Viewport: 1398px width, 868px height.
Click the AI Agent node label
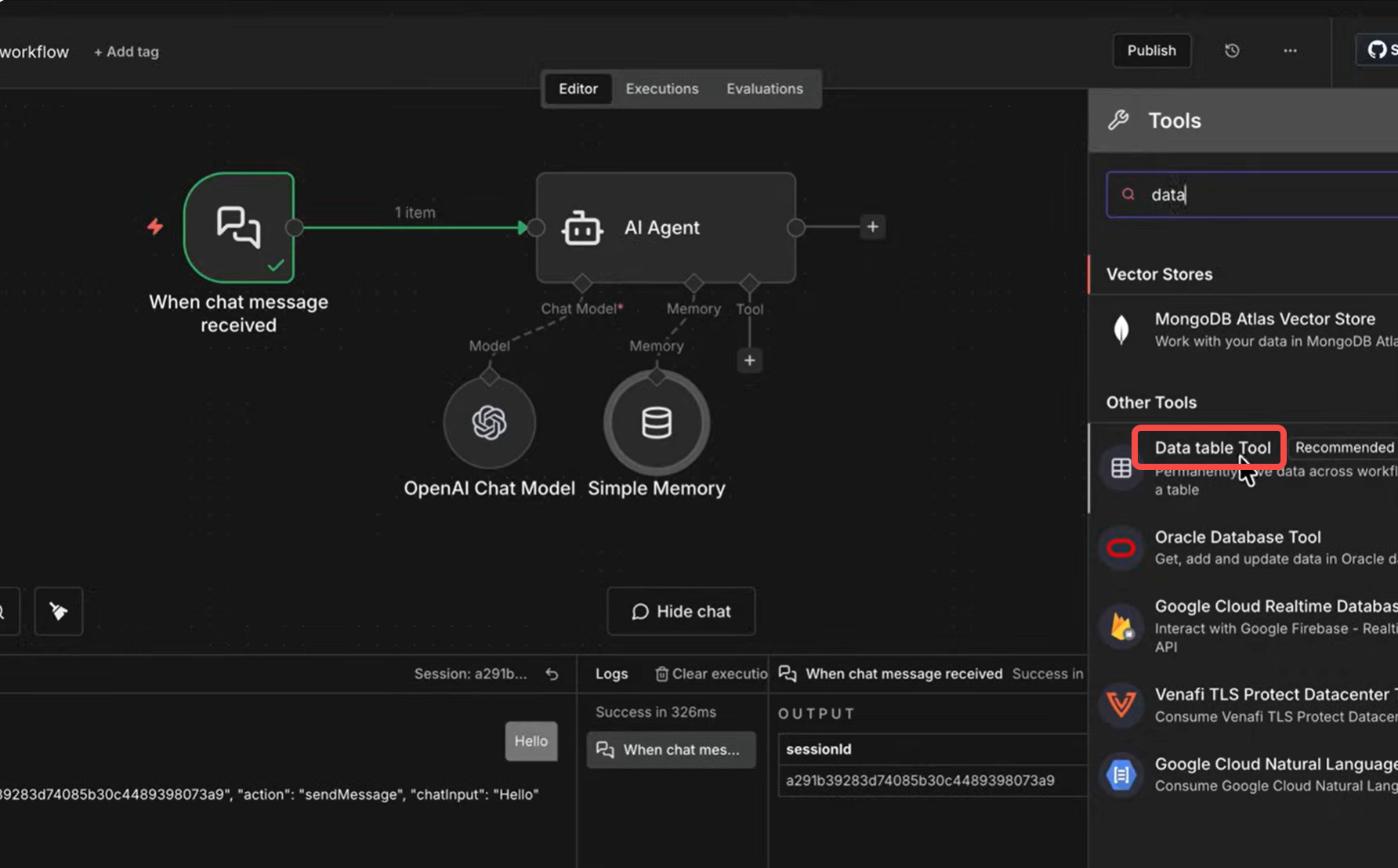click(x=662, y=228)
